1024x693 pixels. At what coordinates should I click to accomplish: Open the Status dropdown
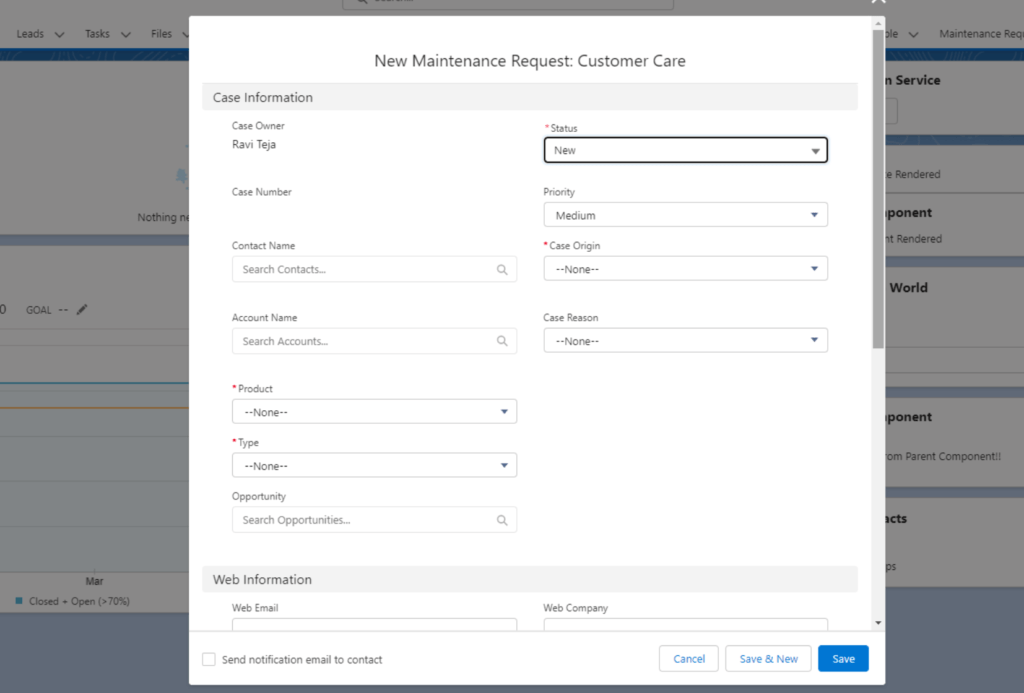pos(685,150)
